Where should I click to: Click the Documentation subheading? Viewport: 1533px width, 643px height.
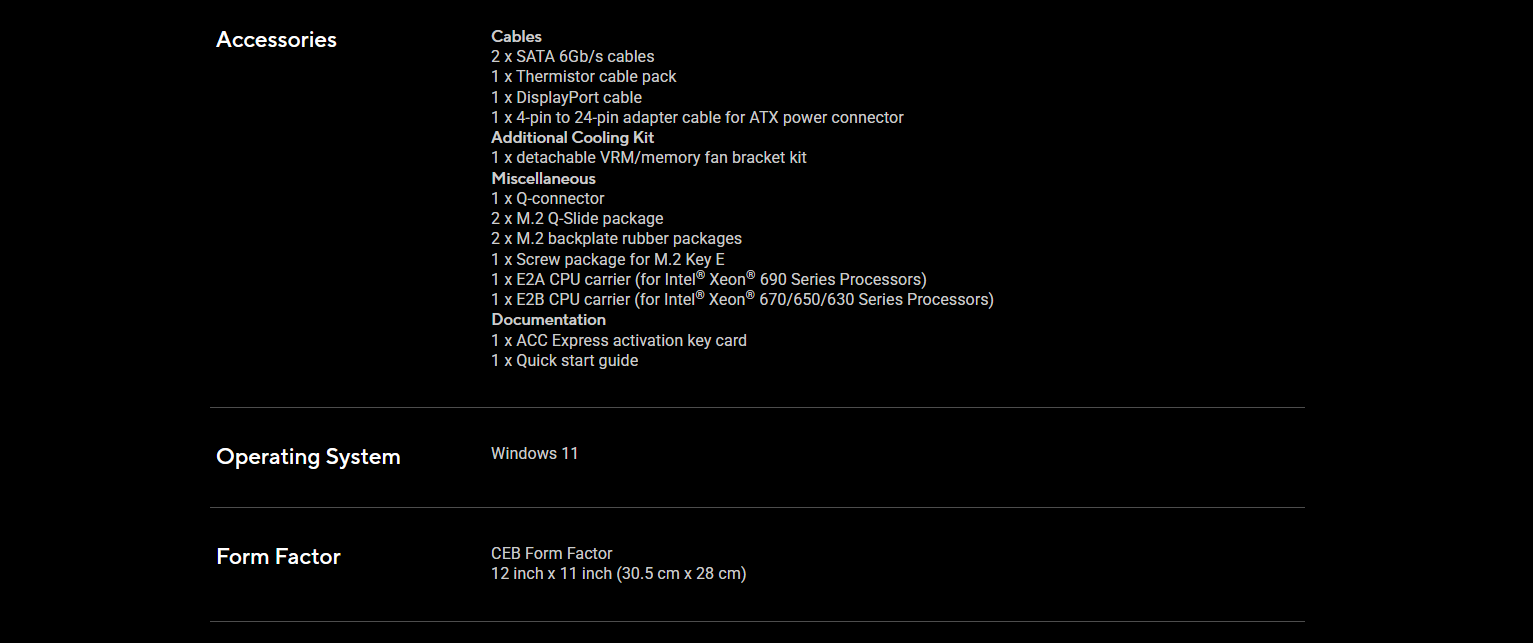(548, 320)
